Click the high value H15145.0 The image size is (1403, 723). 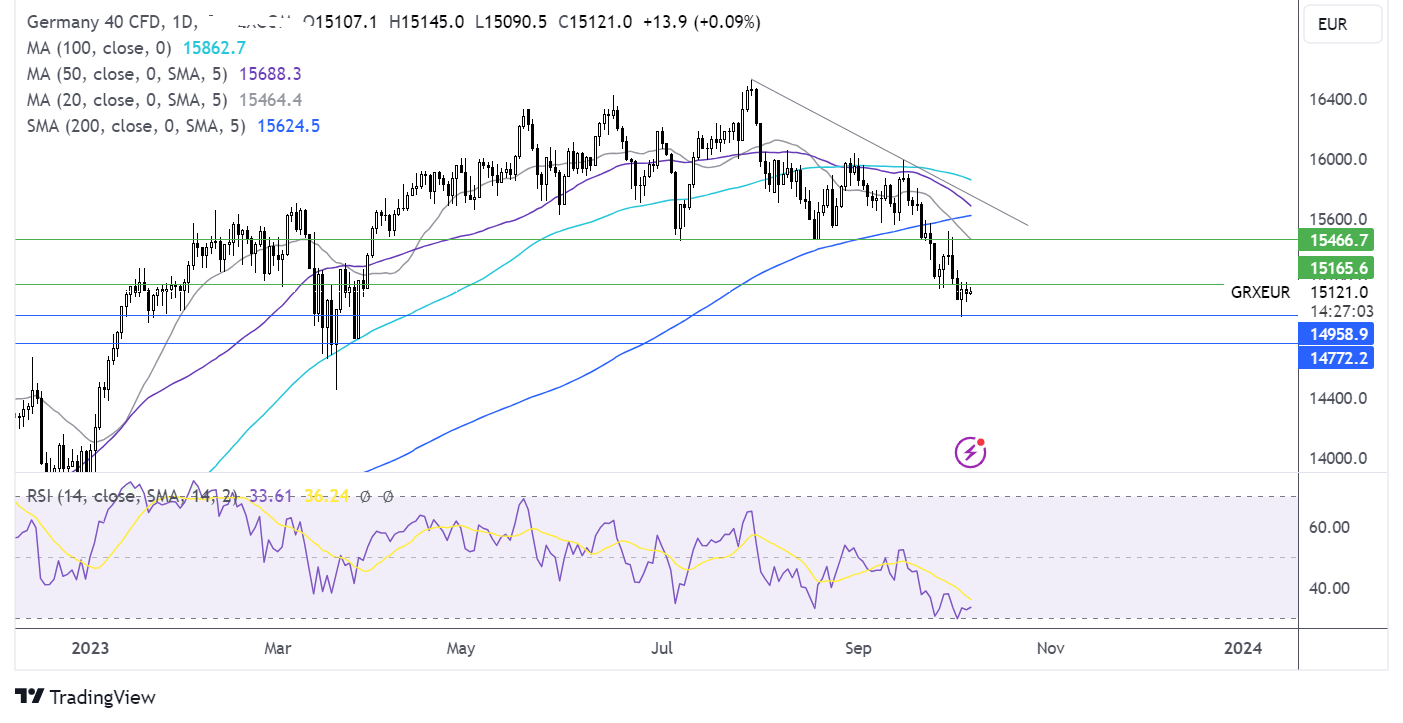(x=427, y=22)
